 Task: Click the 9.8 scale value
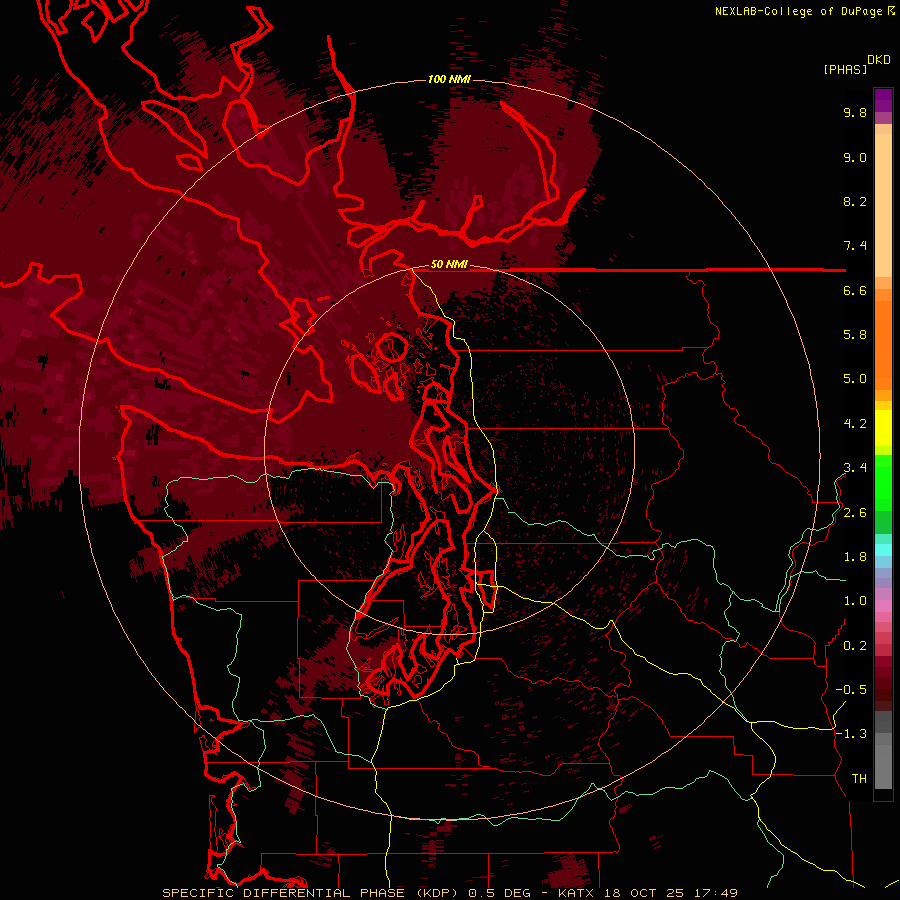click(855, 112)
